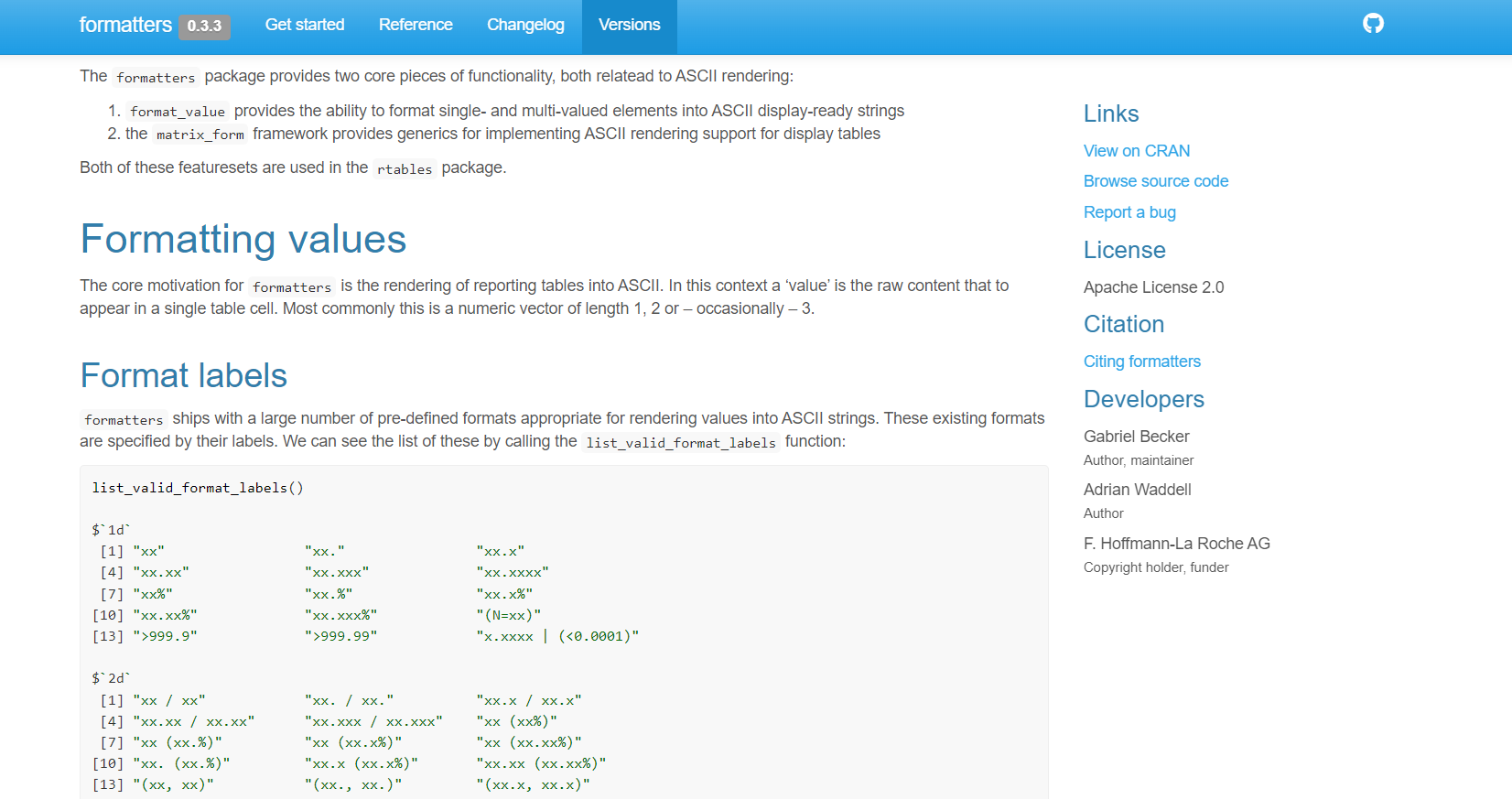Click the Gabriel Becker developer name

pyautogui.click(x=1137, y=437)
